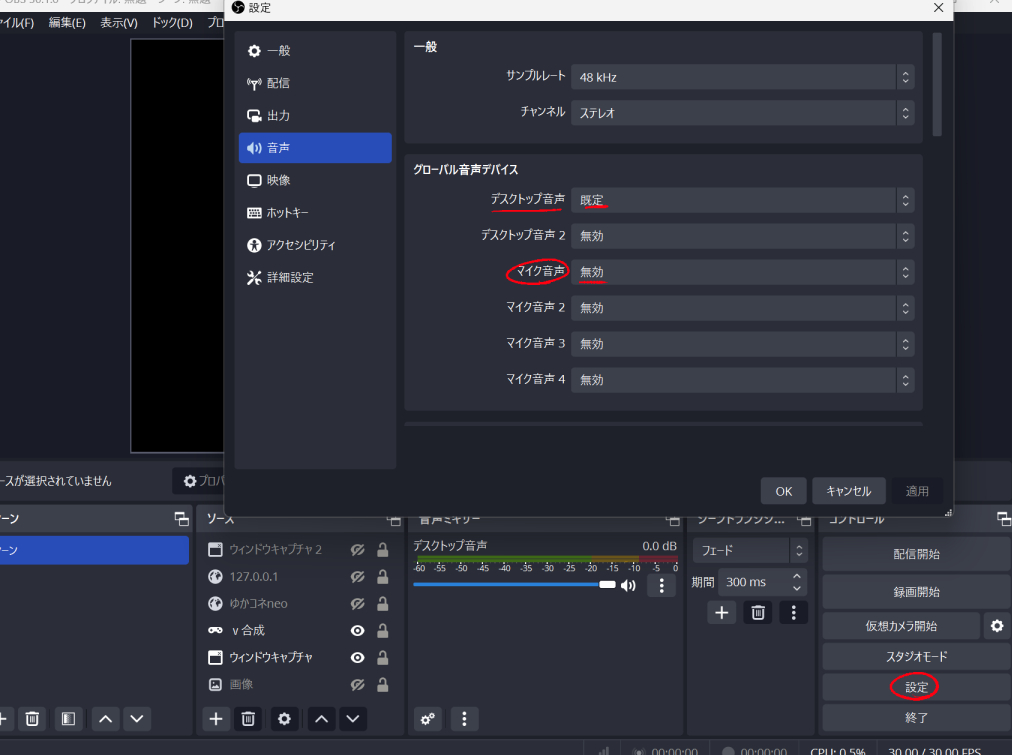Click the settings dialog vertical scrollbar
Image resolution: width=1012 pixels, height=755 pixels.
coord(937,85)
